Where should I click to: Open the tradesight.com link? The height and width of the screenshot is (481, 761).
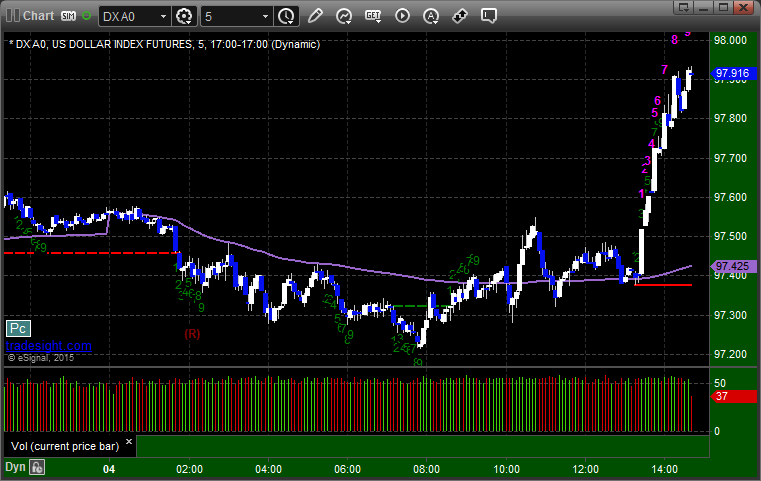point(49,346)
